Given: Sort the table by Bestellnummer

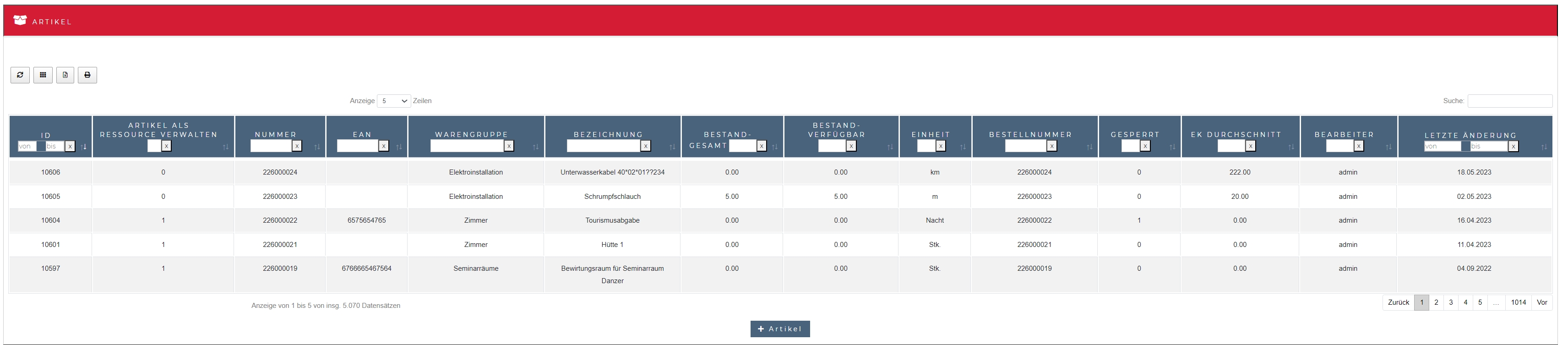Looking at the screenshot, I should [x=1089, y=147].
